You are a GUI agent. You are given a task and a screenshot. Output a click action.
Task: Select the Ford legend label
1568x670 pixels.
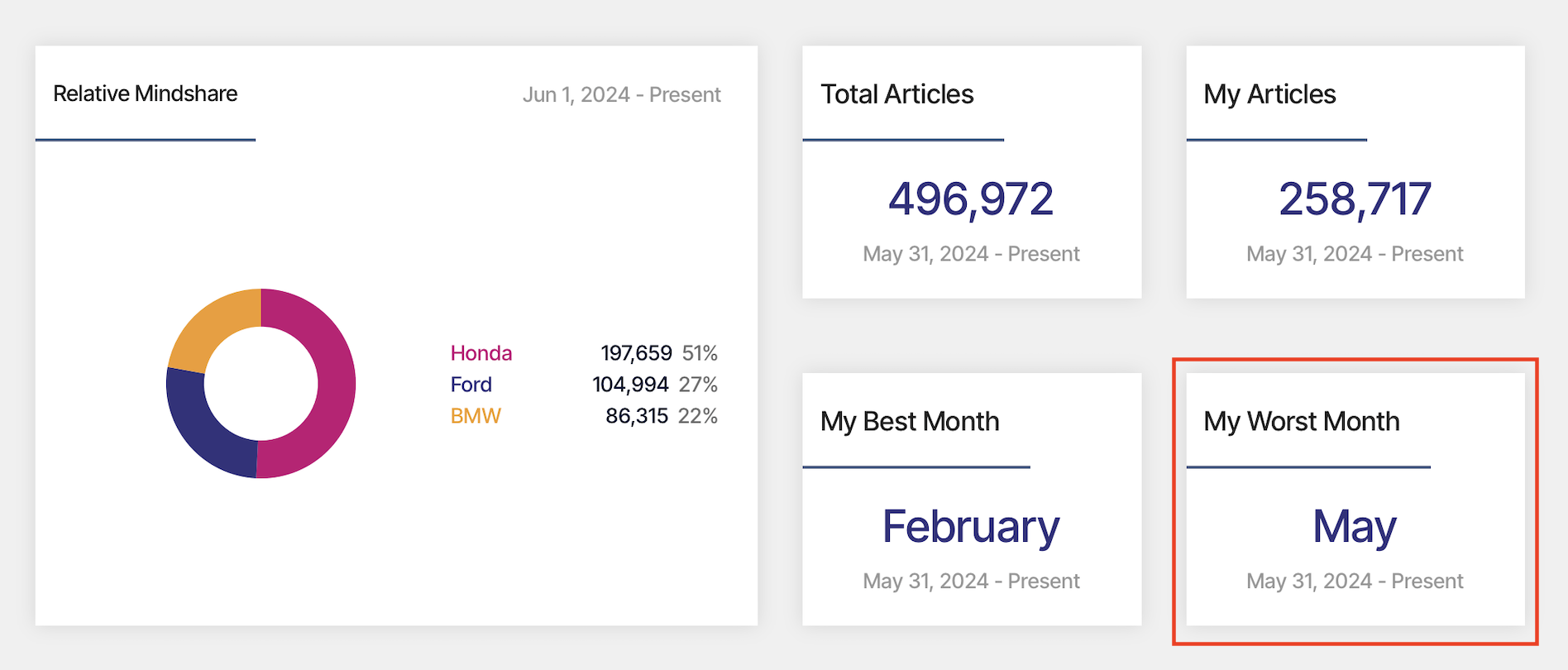coord(471,385)
